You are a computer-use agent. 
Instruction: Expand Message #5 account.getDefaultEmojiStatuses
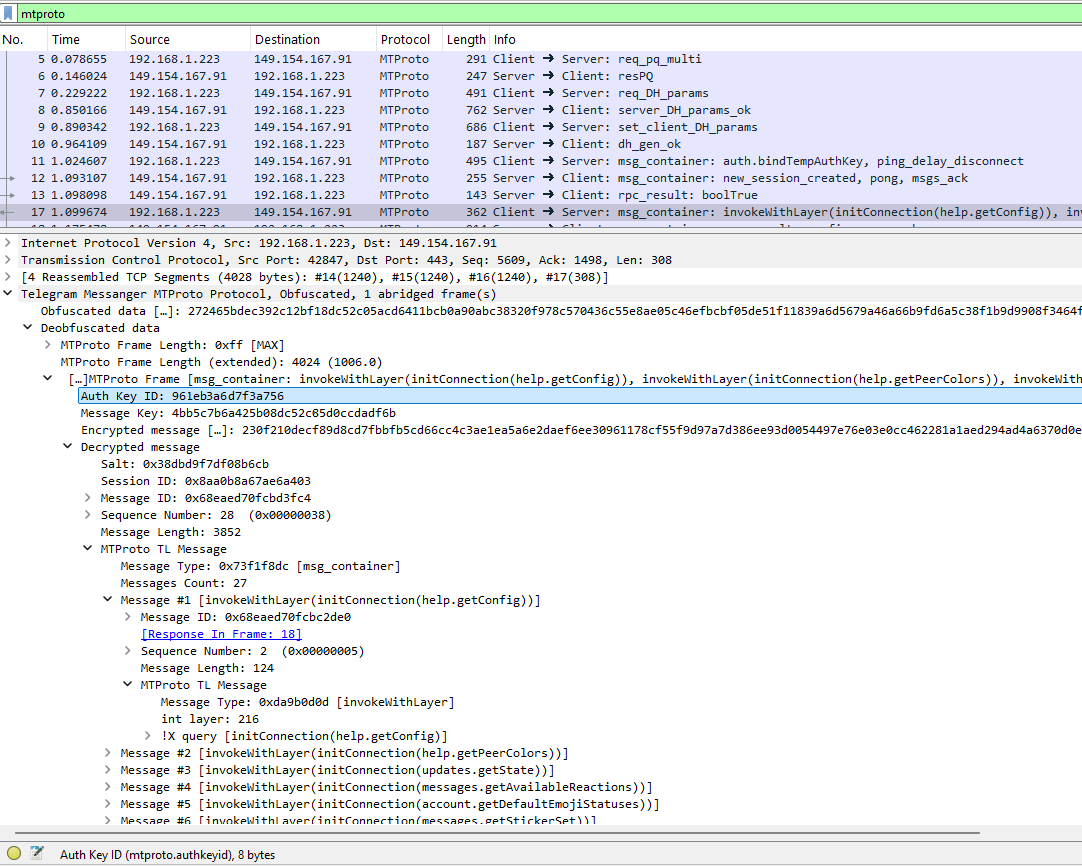coord(108,804)
